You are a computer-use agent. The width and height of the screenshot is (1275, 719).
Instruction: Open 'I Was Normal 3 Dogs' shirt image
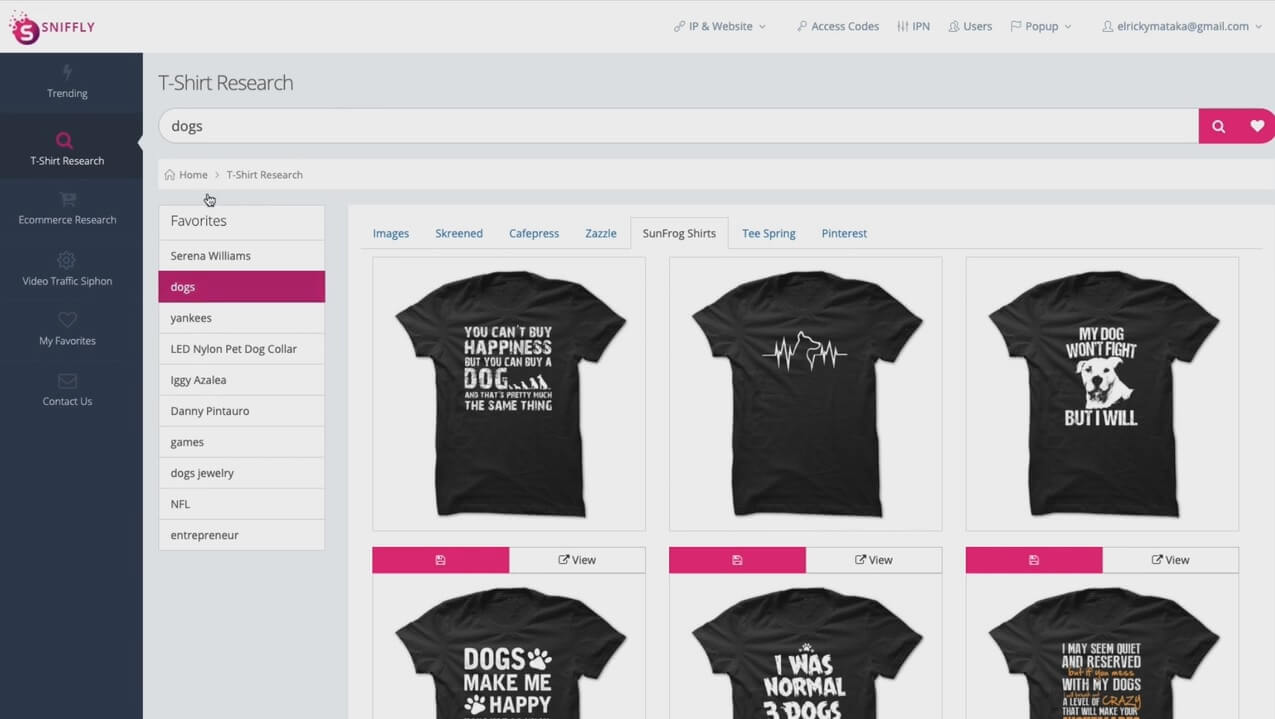click(806, 647)
